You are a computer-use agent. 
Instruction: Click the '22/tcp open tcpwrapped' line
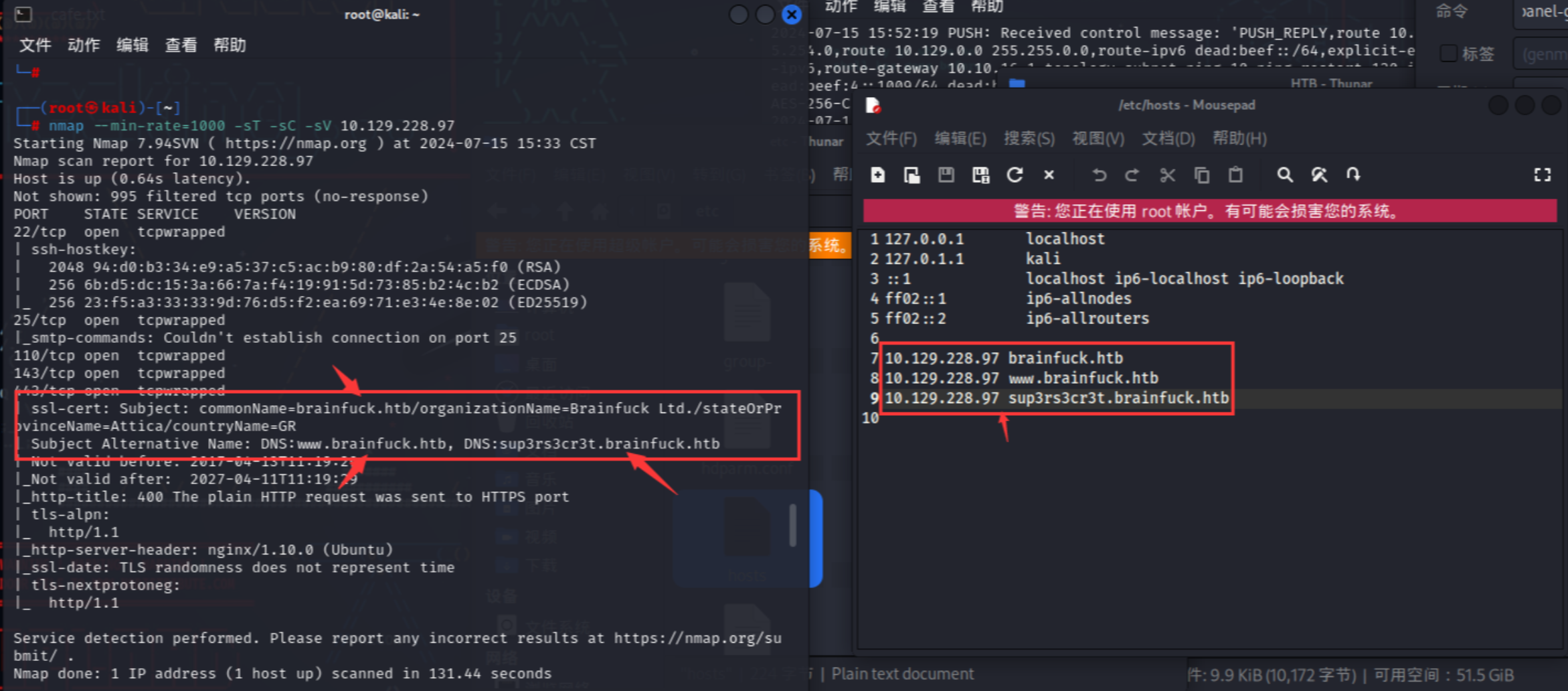click(119, 232)
